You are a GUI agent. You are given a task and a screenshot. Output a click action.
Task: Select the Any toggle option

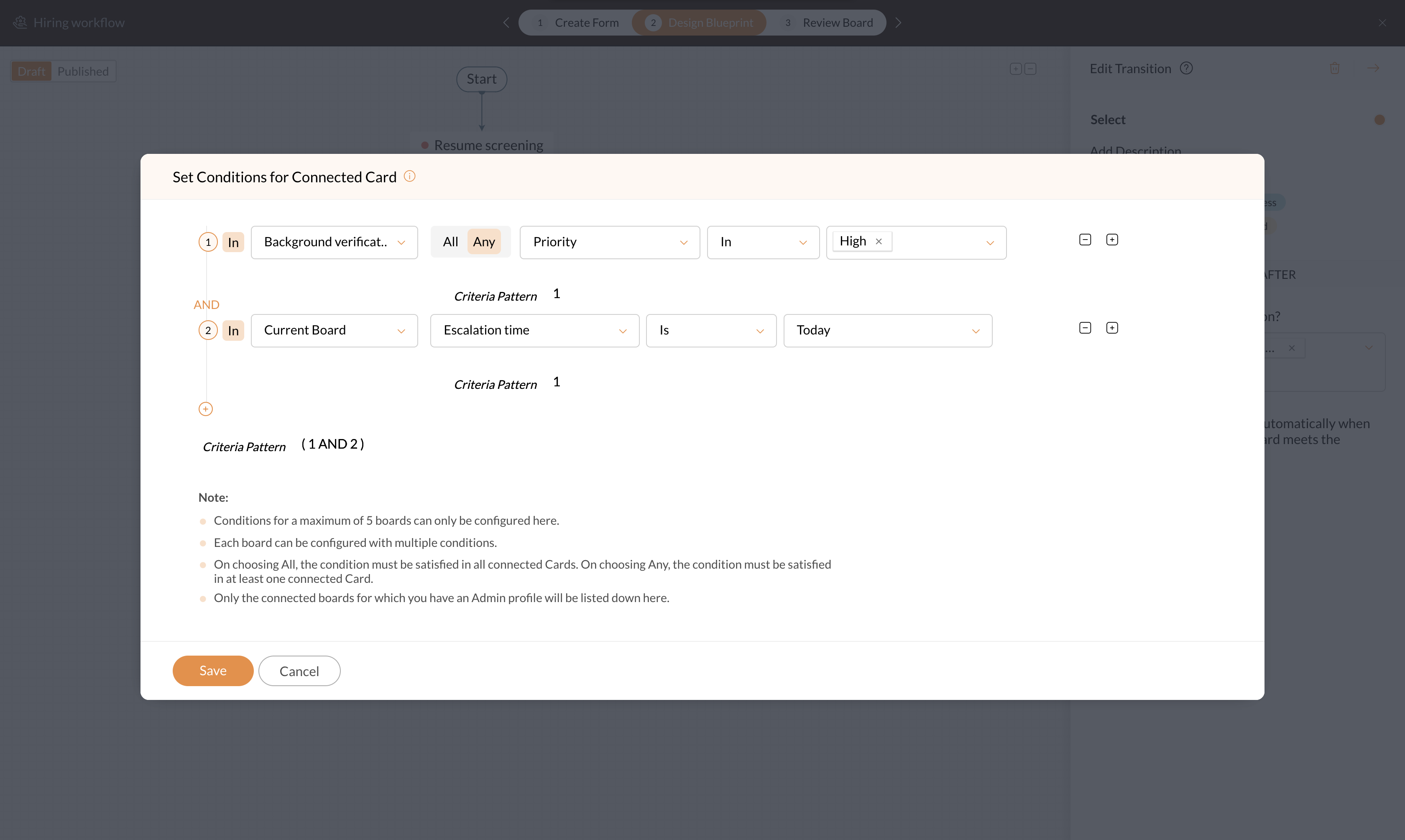coord(484,242)
